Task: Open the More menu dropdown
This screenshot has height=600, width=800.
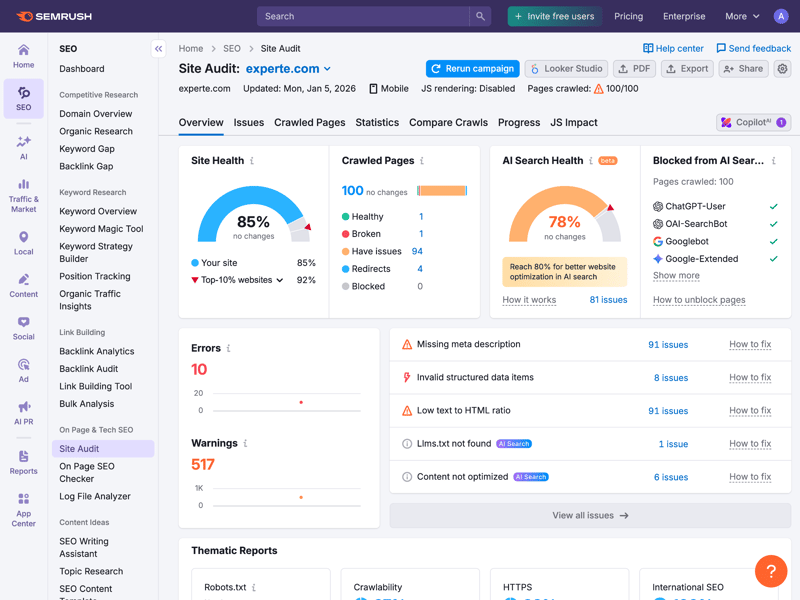Action: click(x=742, y=16)
